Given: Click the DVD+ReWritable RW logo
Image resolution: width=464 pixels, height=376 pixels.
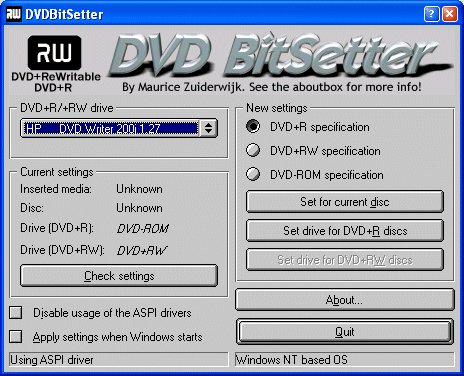Looking at the screenshot, I should pyautogui.click(x=55, y=64).
